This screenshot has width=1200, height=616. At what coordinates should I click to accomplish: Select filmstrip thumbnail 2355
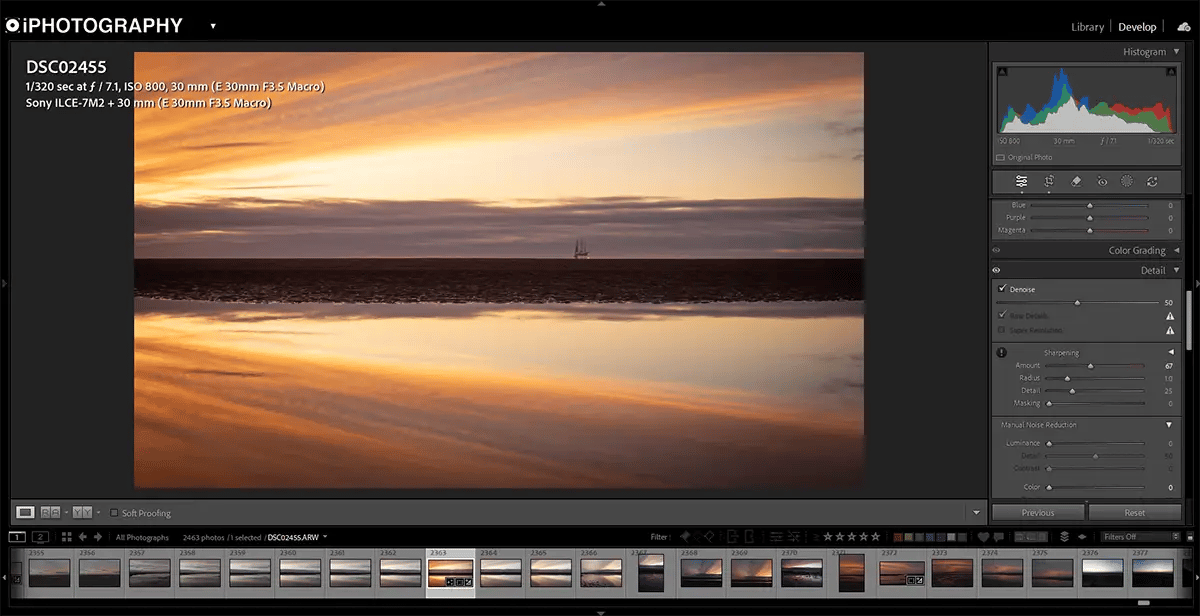click(x=49, y=573)
